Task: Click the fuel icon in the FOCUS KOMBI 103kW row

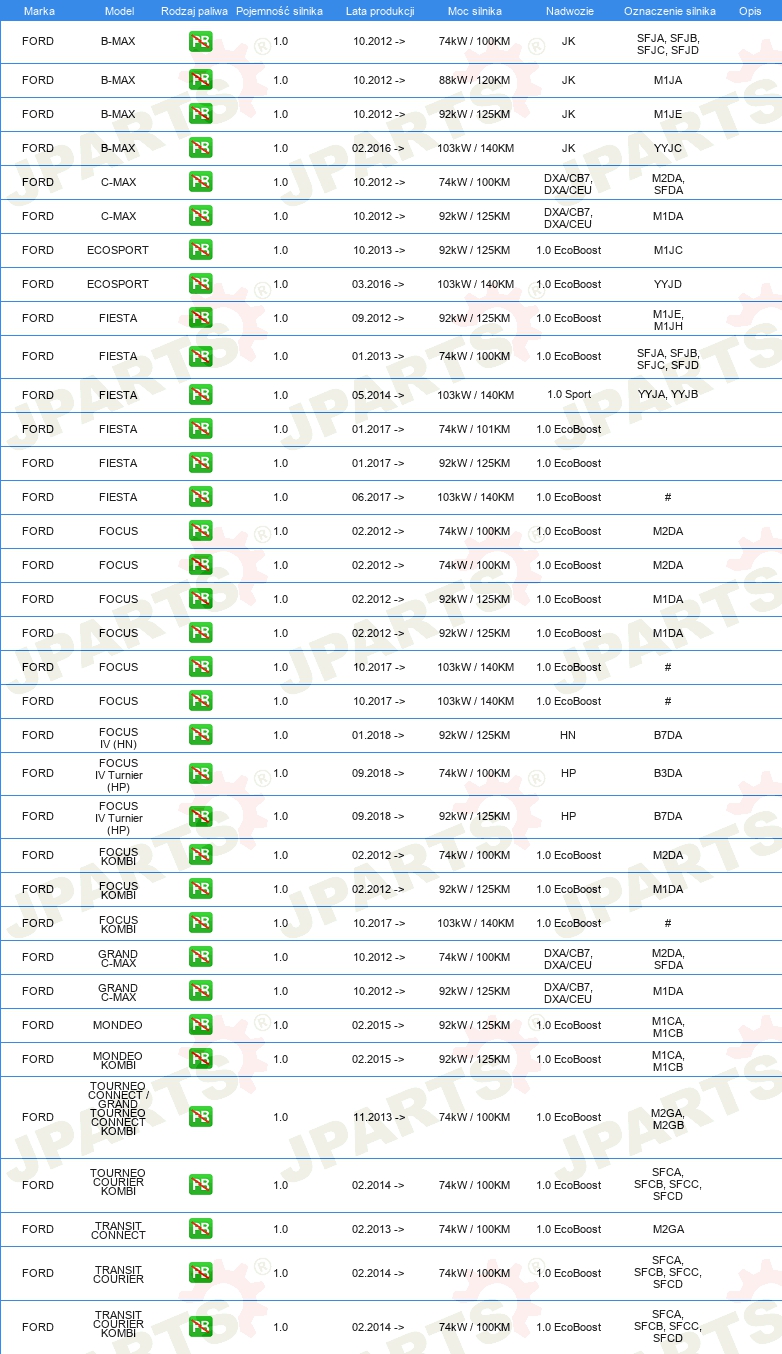Action: pos(201,923)
